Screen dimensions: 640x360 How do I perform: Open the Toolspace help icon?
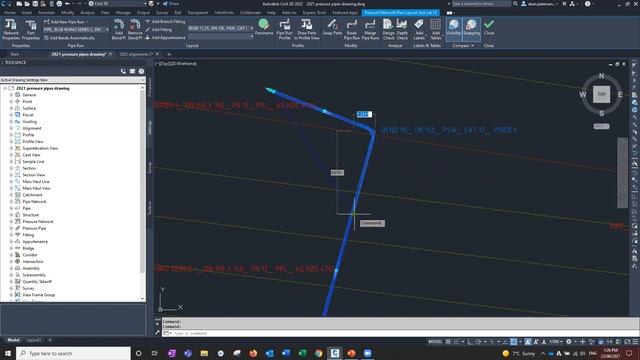click(141, 71)
